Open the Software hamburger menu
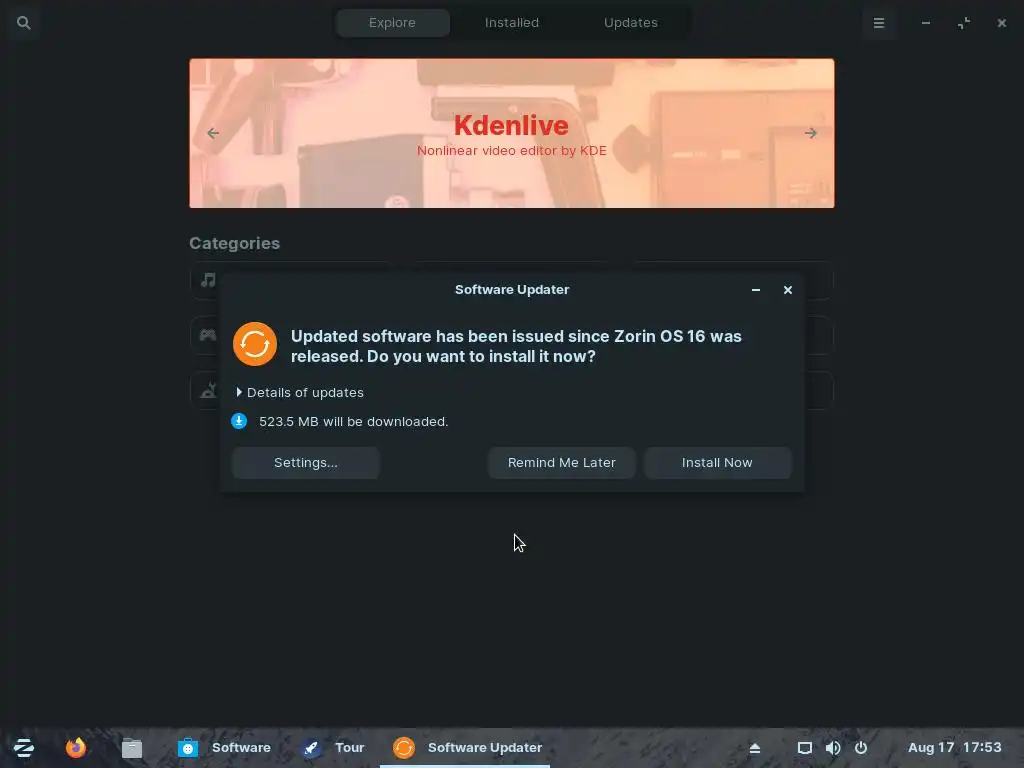Viewport: 1024px width, 768px height. [x=879, y=23]
